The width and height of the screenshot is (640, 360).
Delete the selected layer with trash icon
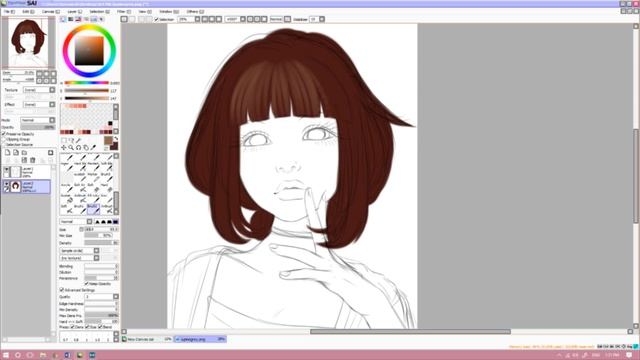[33, 160]
